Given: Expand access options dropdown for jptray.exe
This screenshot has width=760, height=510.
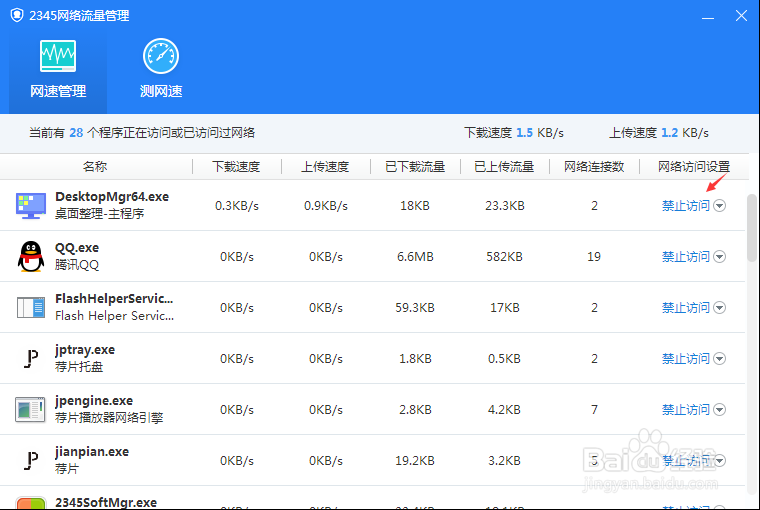Looking at the screenshot, I should (x=720, y=359).
